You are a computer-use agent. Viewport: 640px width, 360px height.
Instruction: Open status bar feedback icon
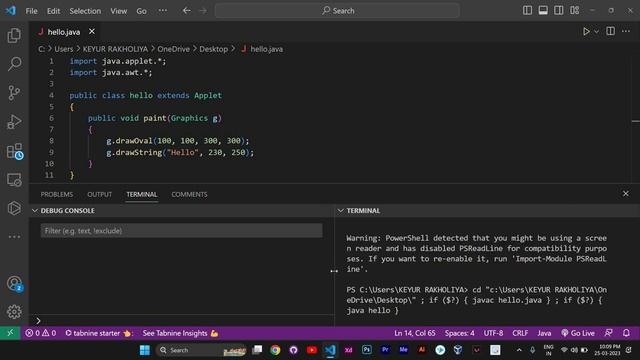click(x=609, y=333)
